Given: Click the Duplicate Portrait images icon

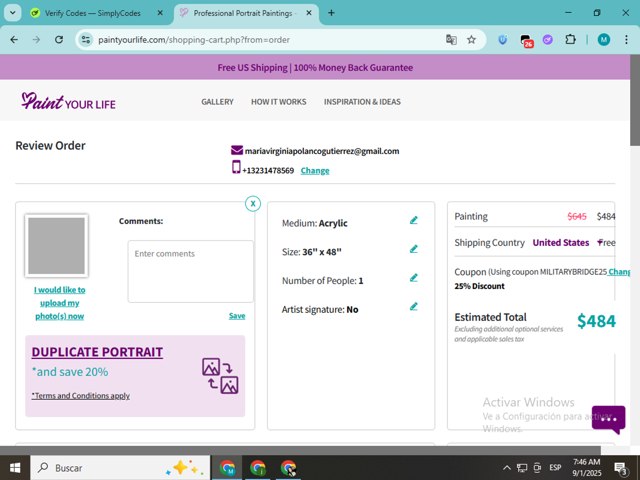Looking at the screenshot, I should pyautogui.click(x=220, y=376).
